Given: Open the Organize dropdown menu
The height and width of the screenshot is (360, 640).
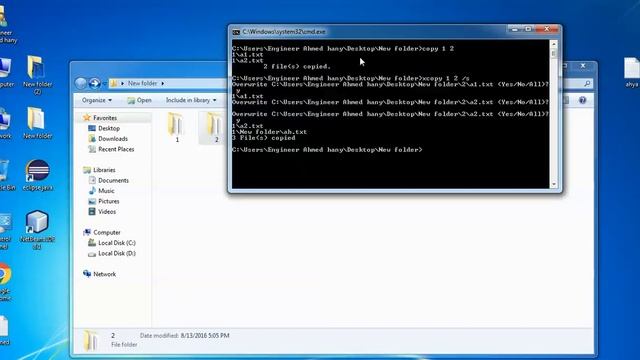Looking at the screenshot, I should coord(97,100).
